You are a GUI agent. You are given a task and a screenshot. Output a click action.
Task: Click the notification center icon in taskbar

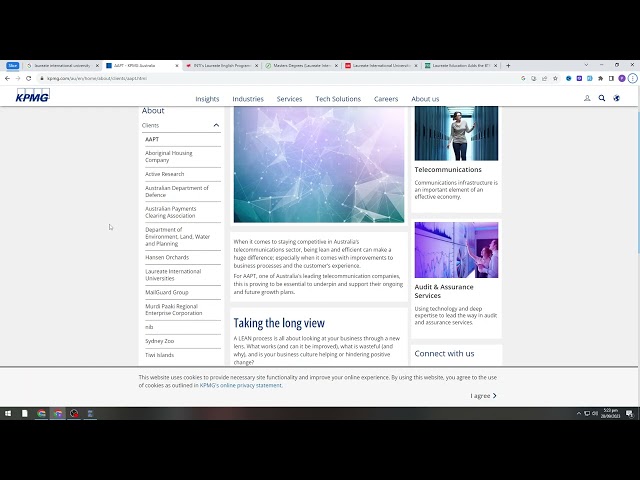[629, 413]
